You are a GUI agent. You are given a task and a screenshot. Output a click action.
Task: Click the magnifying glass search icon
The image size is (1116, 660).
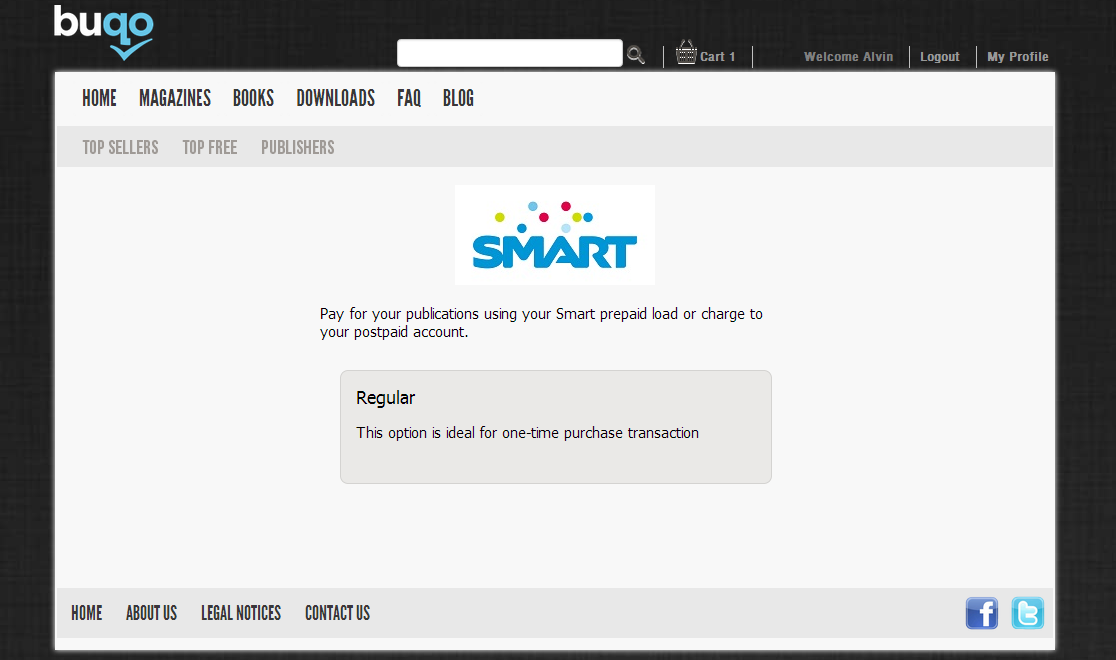(636, 55)
